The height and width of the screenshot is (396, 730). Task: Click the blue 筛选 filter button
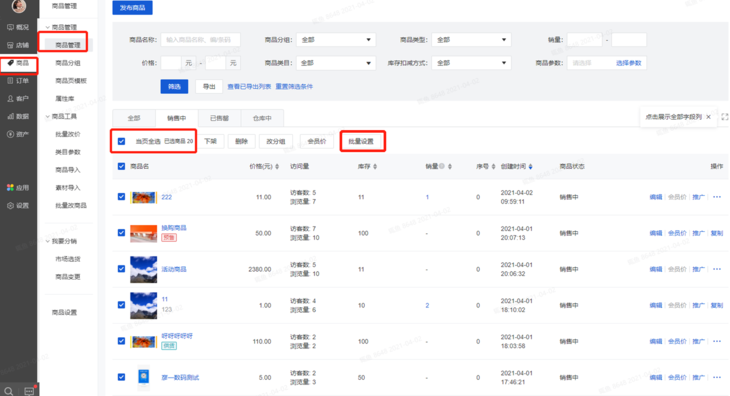point(174,87)
